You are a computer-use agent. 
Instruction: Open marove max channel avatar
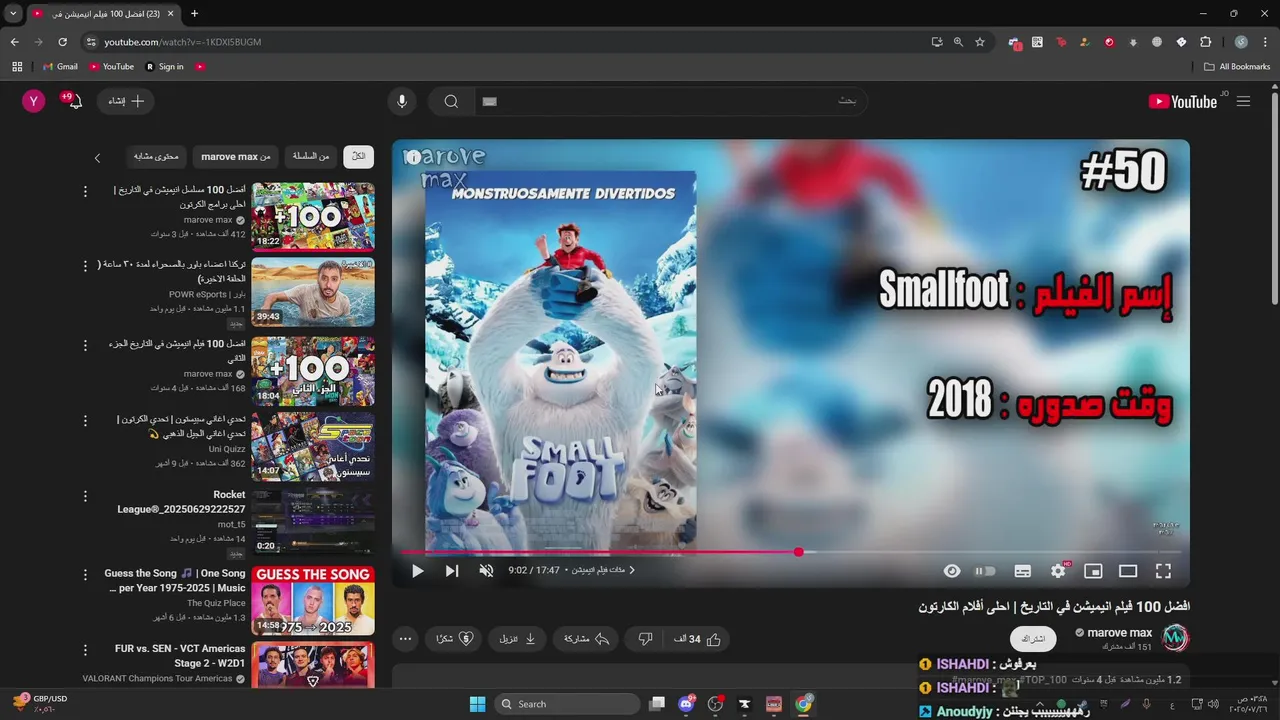click(x=1176, y=638)
